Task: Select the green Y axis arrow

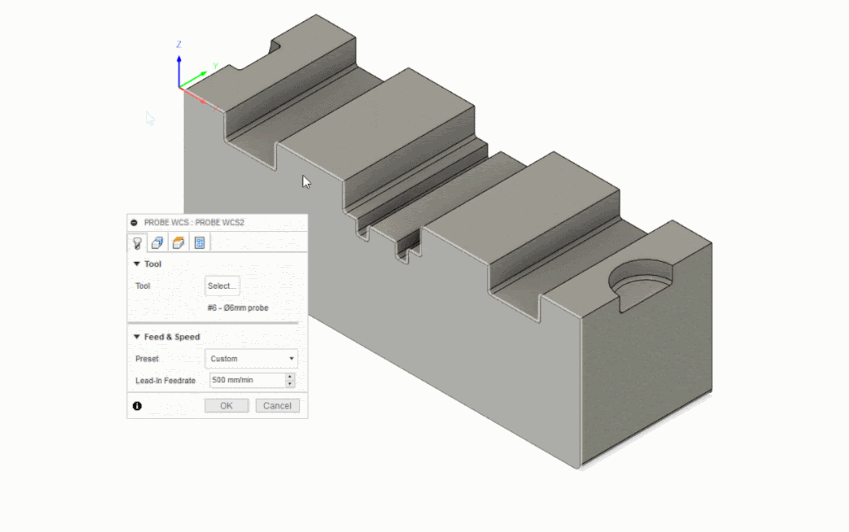Action: pos(193,79)
